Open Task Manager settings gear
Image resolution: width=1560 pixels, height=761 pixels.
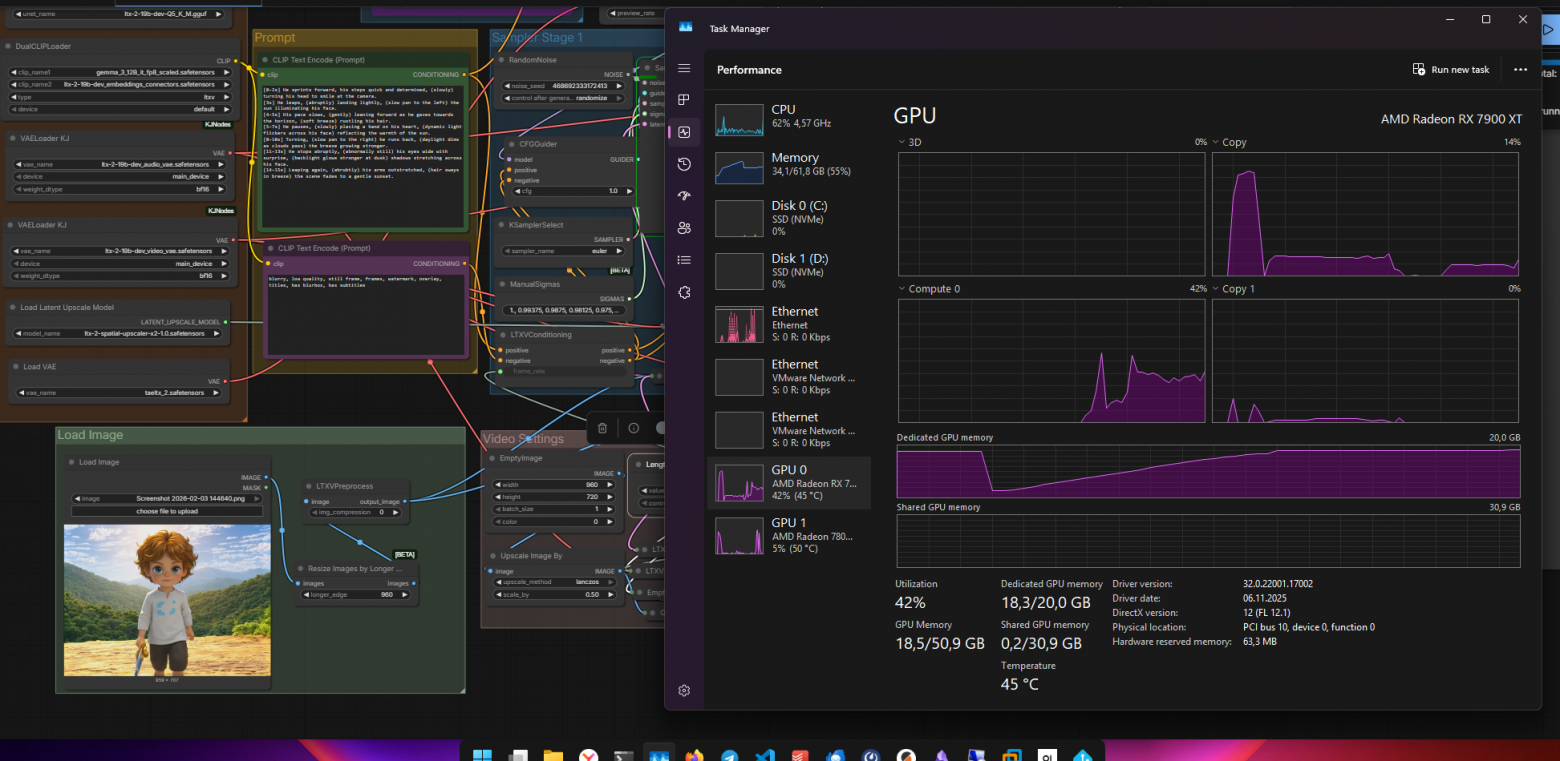684,690
